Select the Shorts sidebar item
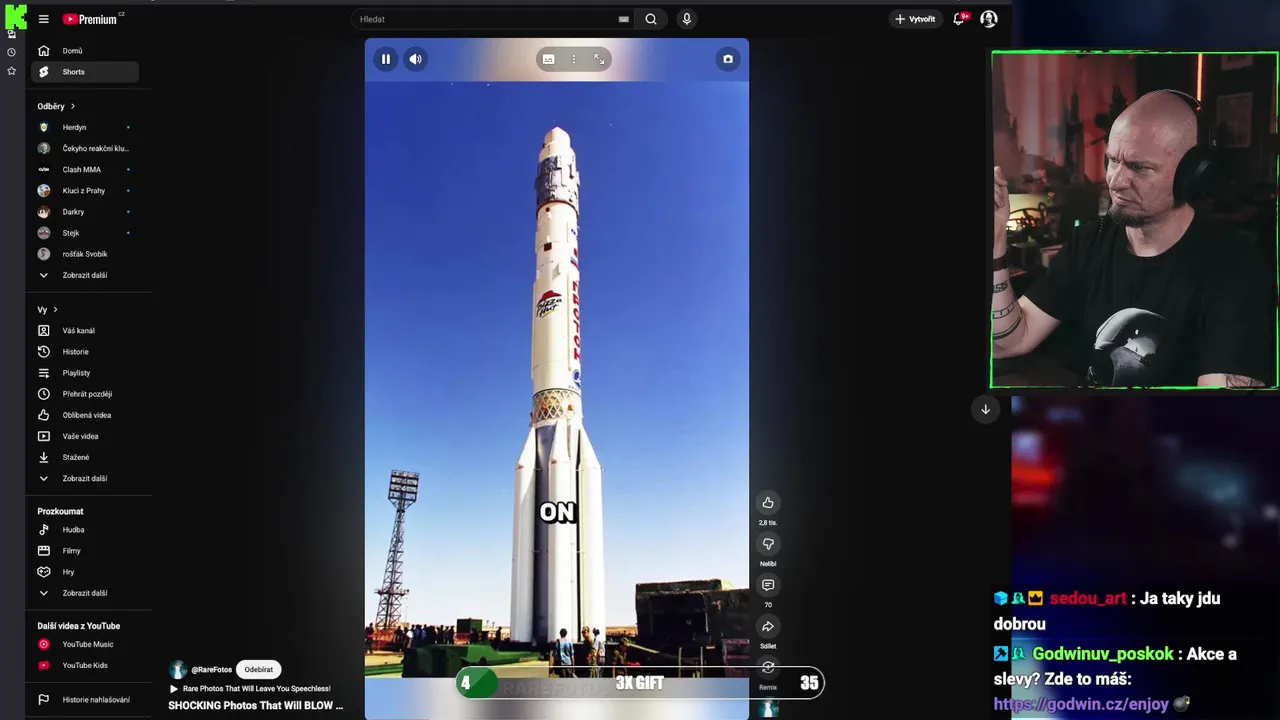The image size is (1280, 720). (84, 72)
